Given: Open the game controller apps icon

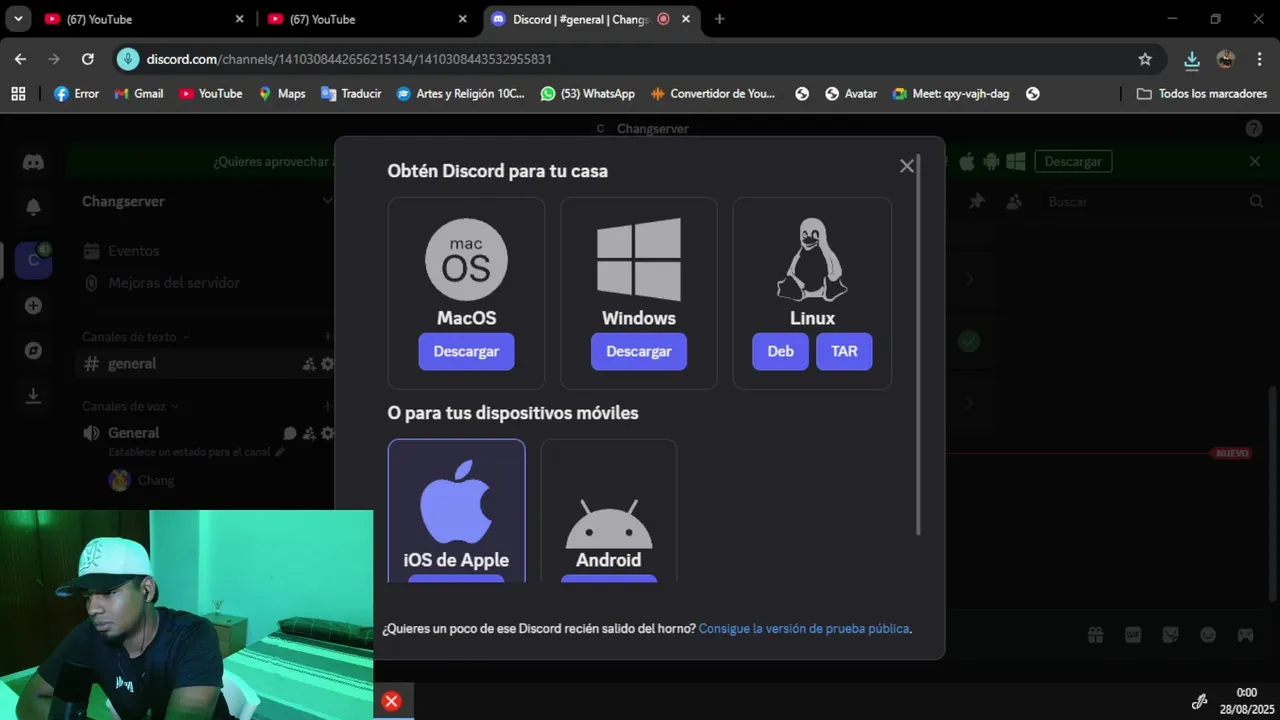Looking at the screenshot, I should click(x=1245, y=635).
